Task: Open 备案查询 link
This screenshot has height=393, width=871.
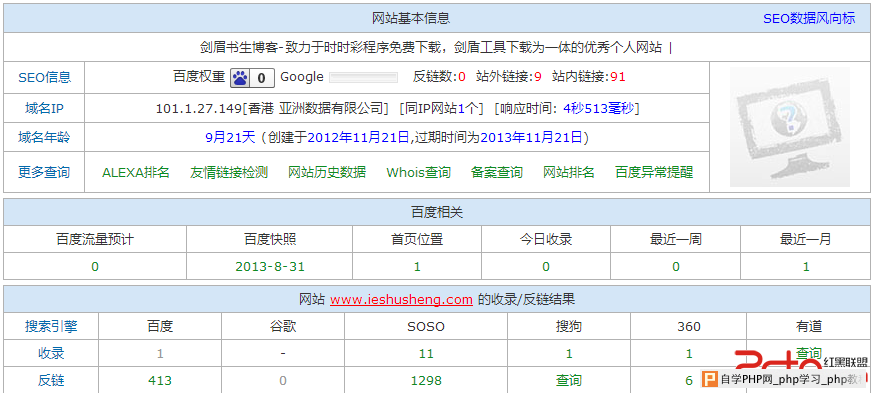Action: click(497, 172)
